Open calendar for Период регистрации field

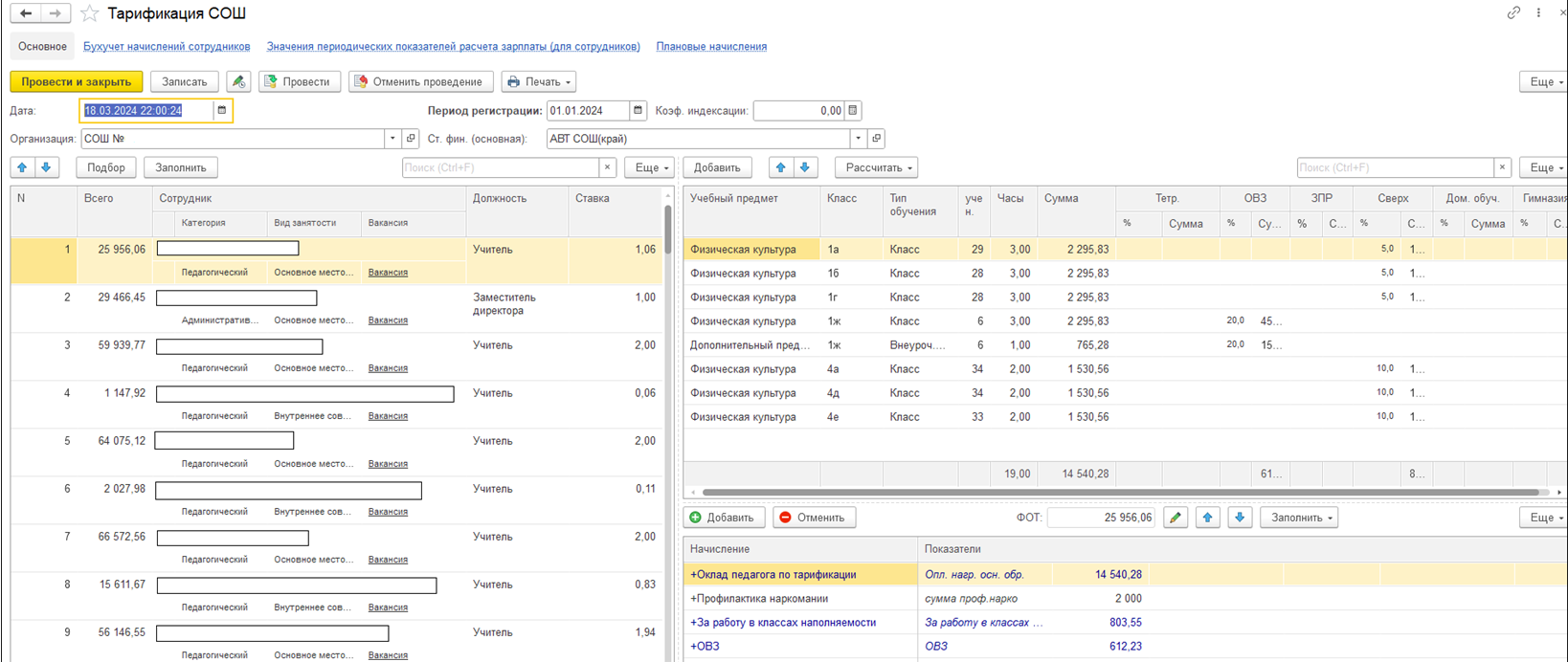(638, 111)
